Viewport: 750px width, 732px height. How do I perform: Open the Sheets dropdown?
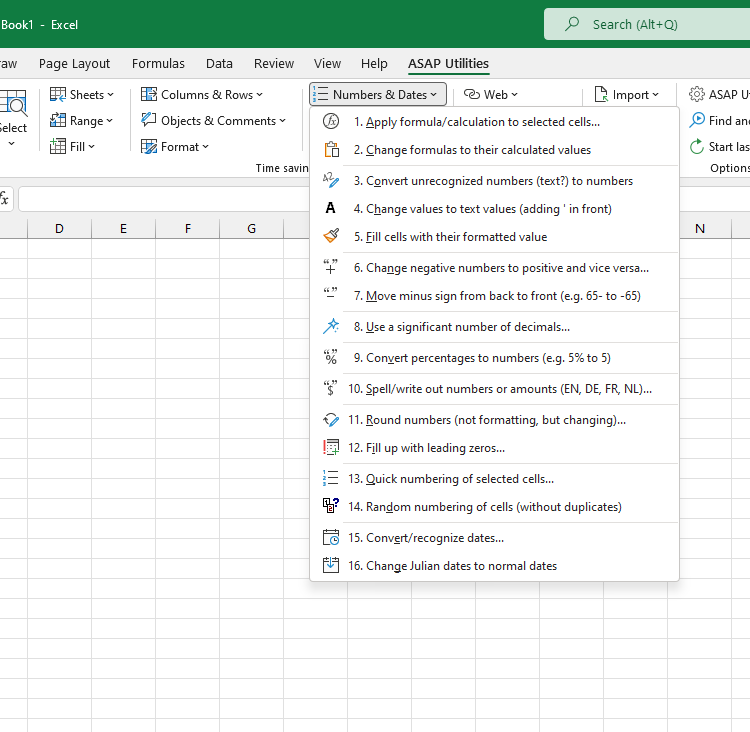coord(82,94)
